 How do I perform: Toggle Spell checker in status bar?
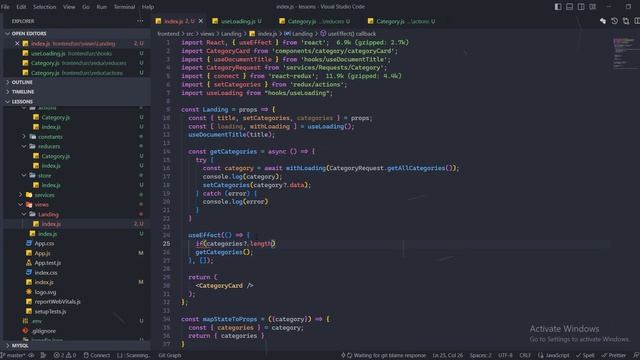point(585,356)
